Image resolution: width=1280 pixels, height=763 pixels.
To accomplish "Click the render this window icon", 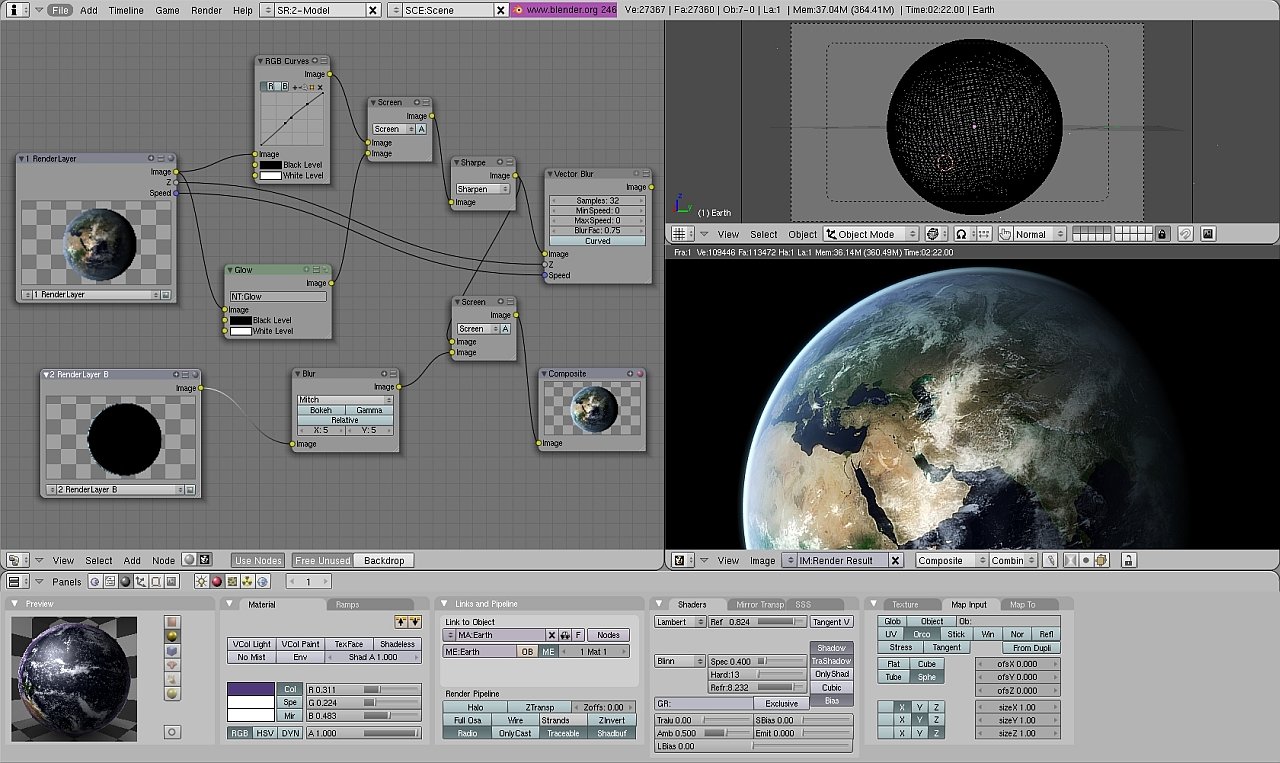I will (x=1208, y=234).
